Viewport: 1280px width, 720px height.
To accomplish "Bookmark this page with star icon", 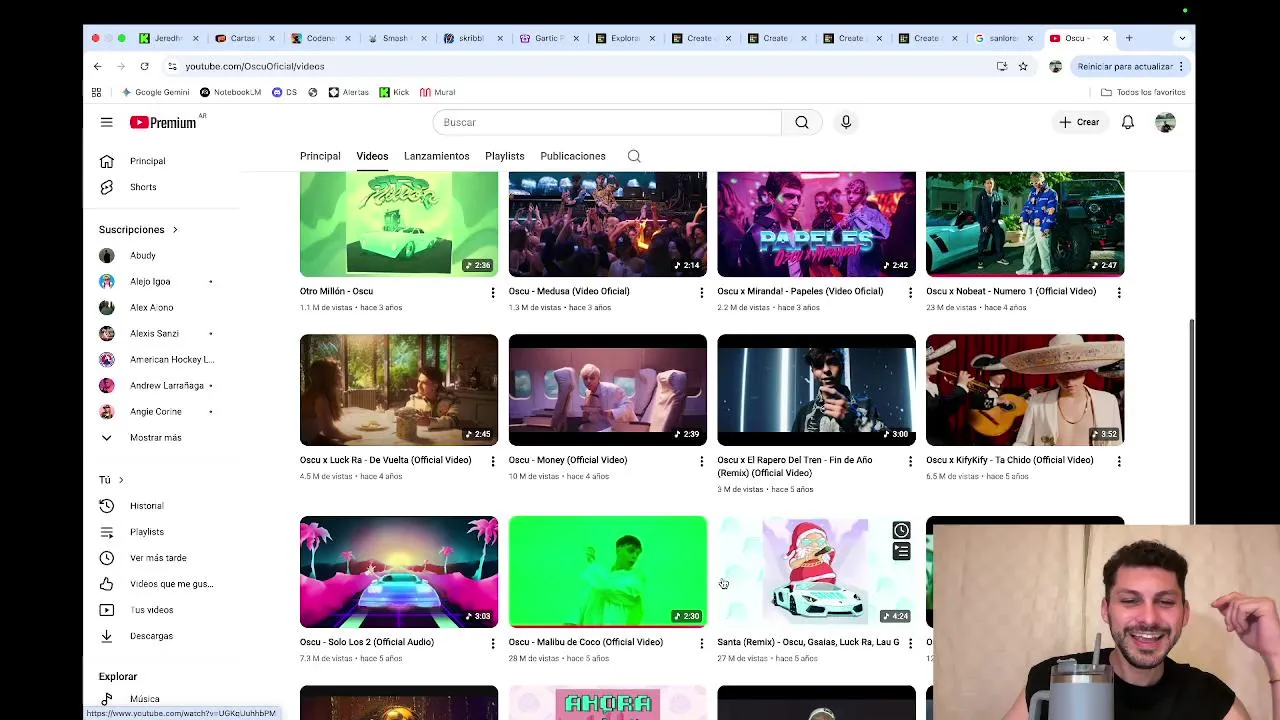I will (1023, 66).
